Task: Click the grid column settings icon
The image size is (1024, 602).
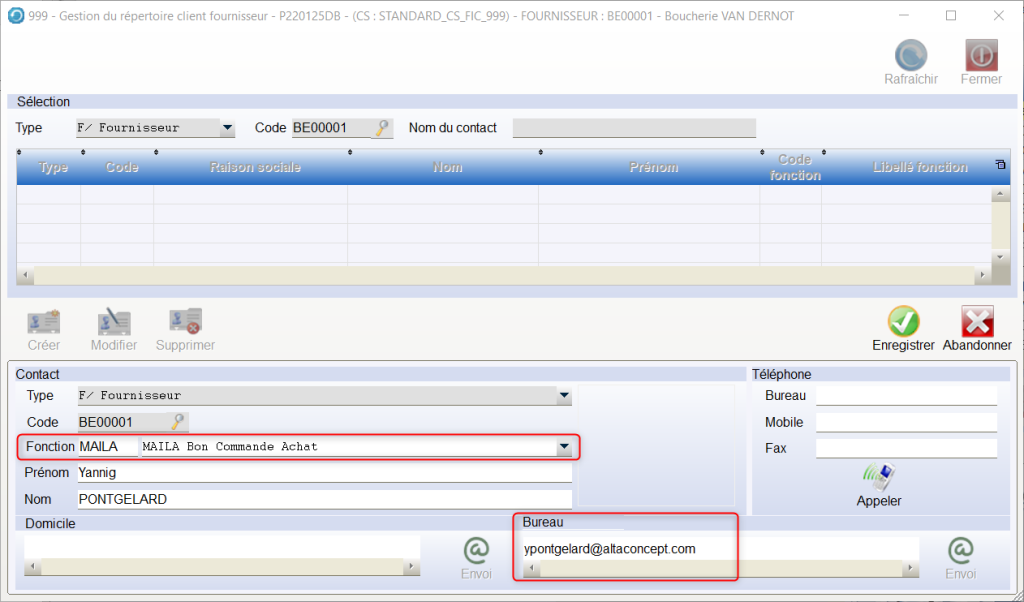Action: (1000, 165)
